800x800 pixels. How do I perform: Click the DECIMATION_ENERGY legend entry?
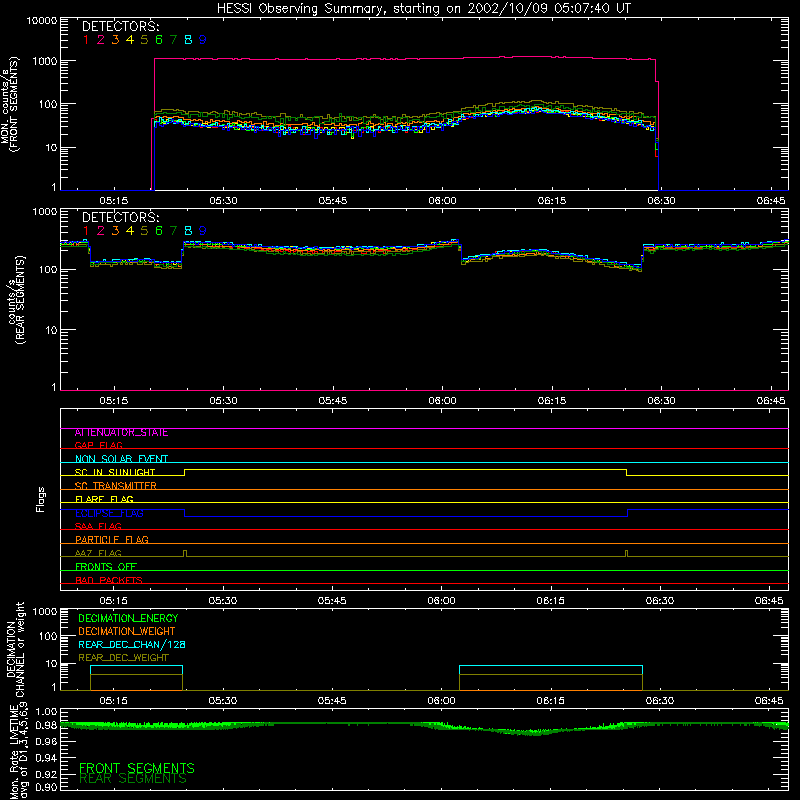128,618
